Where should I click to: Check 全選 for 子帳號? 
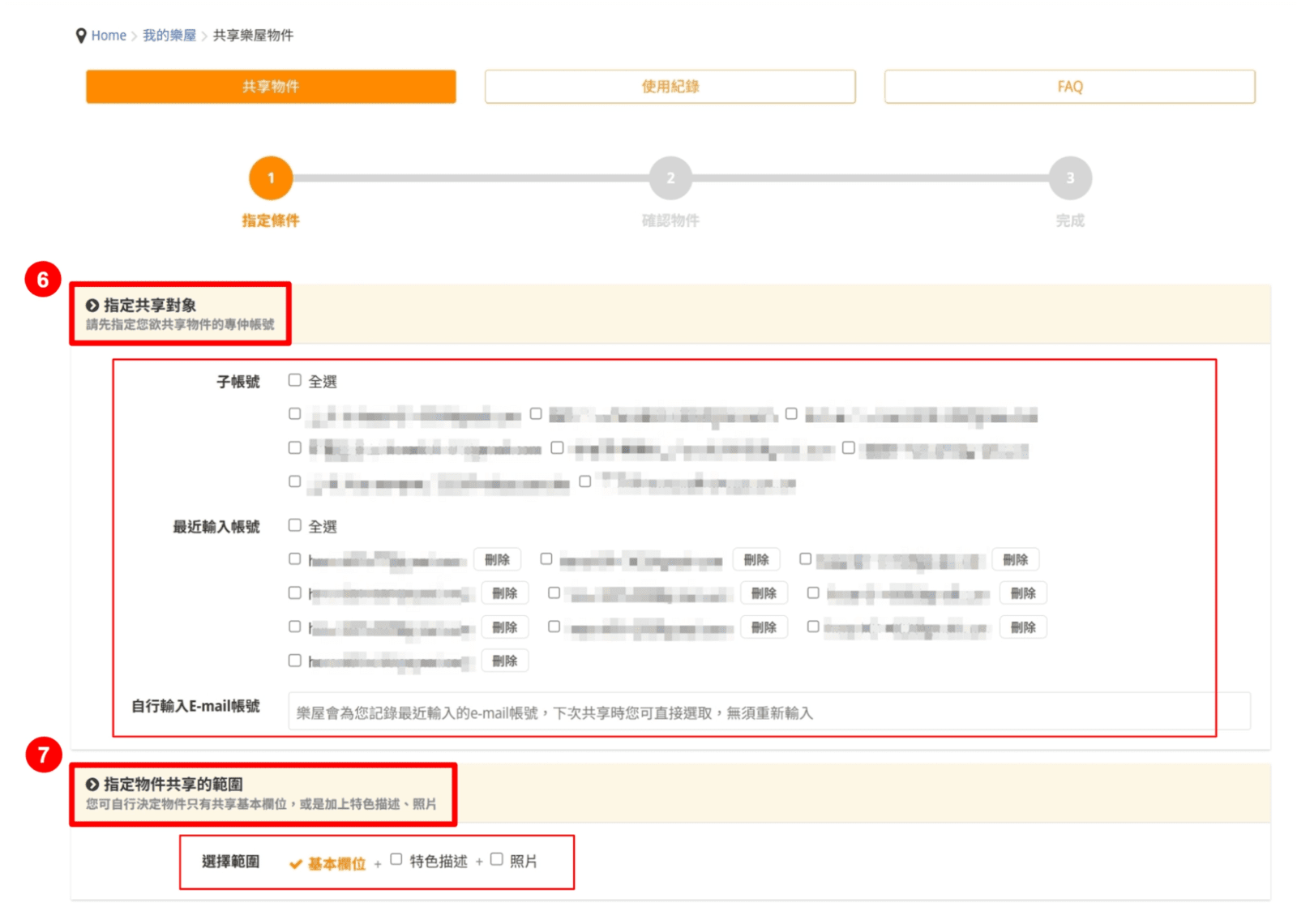(295, 380)
